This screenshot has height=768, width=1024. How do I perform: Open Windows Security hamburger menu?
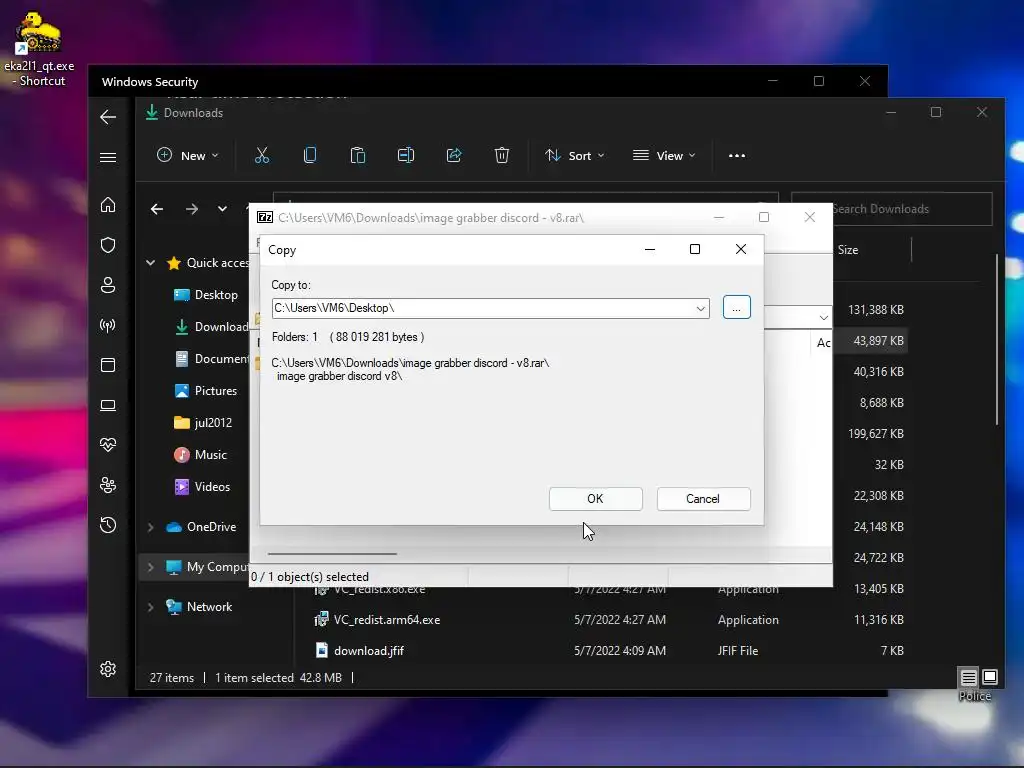[x=108, y=157]
